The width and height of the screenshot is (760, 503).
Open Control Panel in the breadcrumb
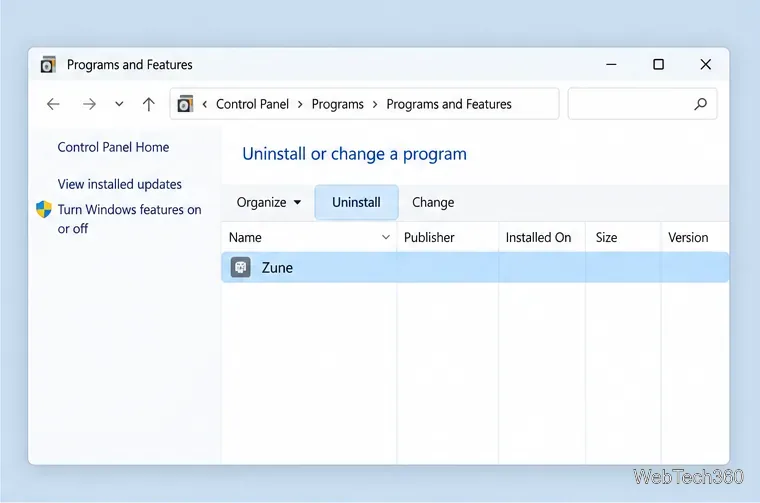point(252,104)
